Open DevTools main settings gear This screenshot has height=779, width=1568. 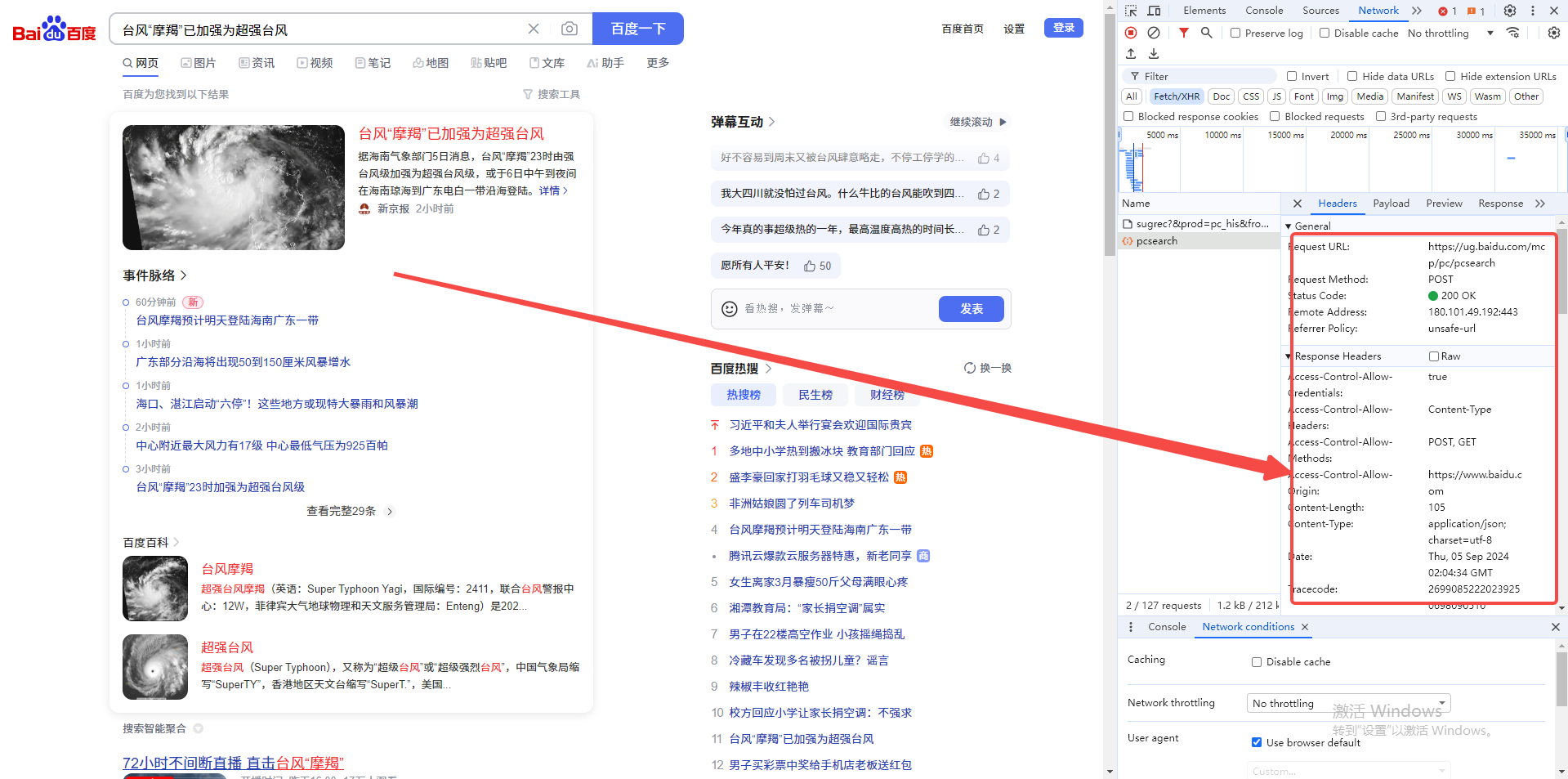pyautogui.click(x=1510, y=11)
